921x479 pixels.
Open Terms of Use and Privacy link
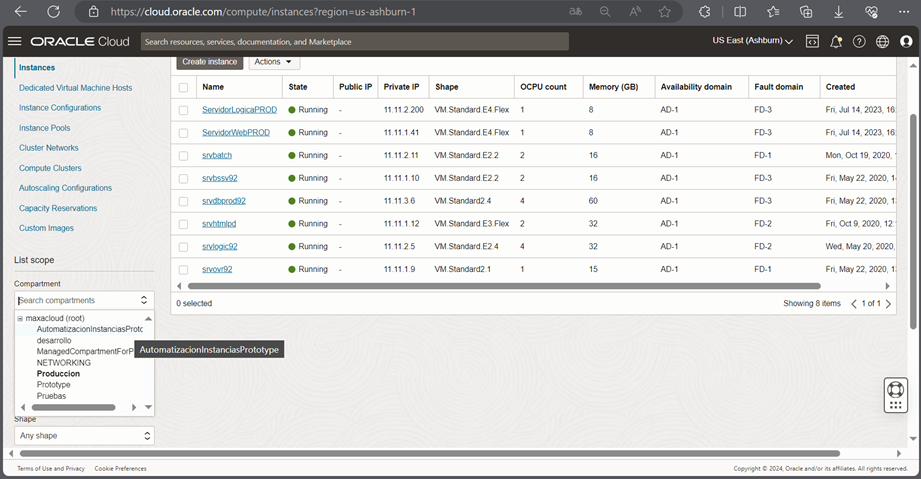click(51, 468)
